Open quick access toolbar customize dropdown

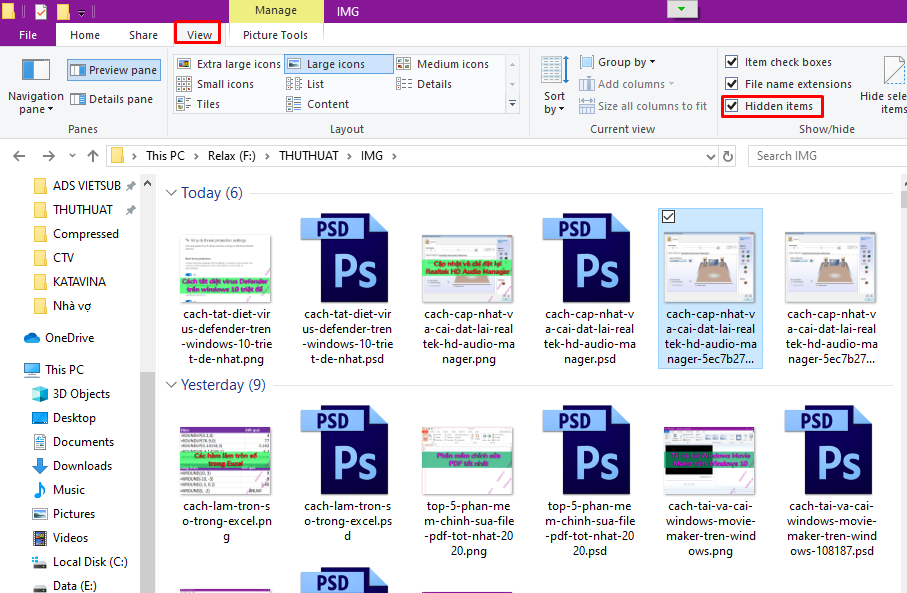82,12
